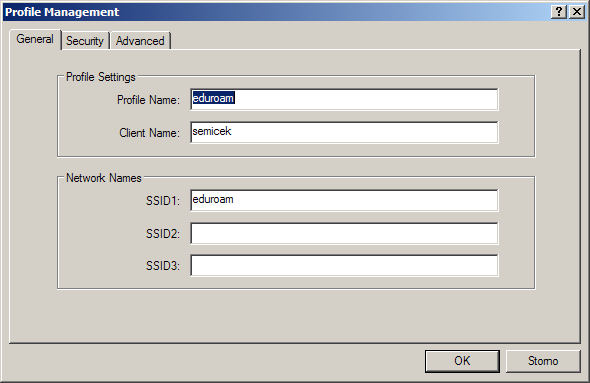Image resolution: width=590 pixels, height=383 pixels.
Task: Open the Security tab
Action: pyautogui.click(x=85, y=41)
